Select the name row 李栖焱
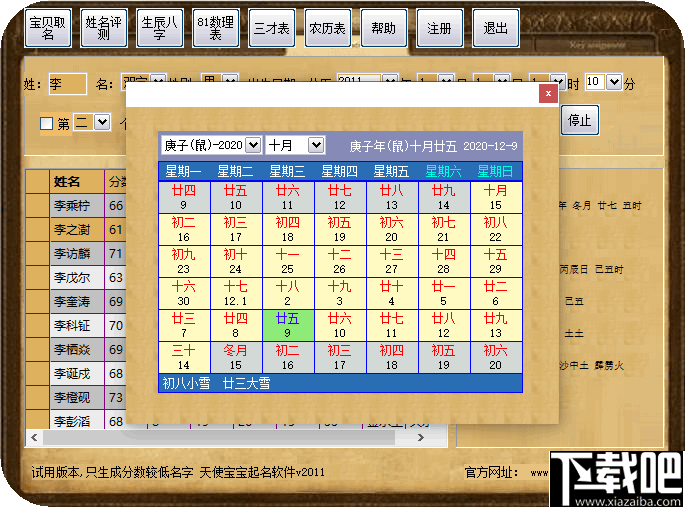This screenshot has height=507, width=685. [x=76, y=349]
